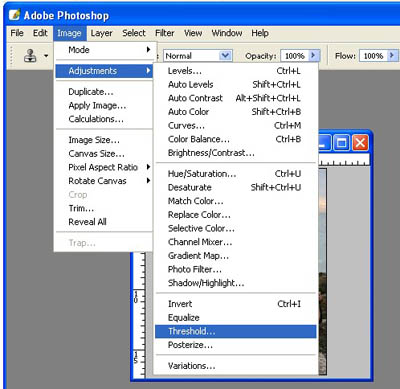
Task: Choose Reveal All menu item
Action: click(x=104, y=222)
